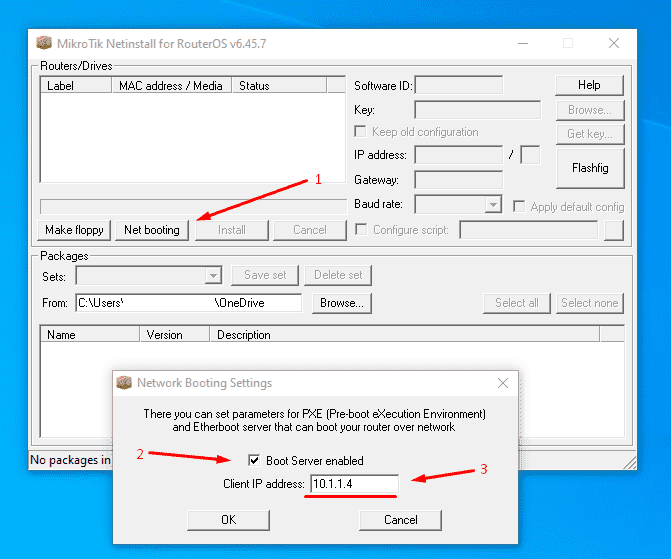Click the MikroTik Netinstall title icon
This screenshot has width=671, height=559.
[x=44, y=43]
